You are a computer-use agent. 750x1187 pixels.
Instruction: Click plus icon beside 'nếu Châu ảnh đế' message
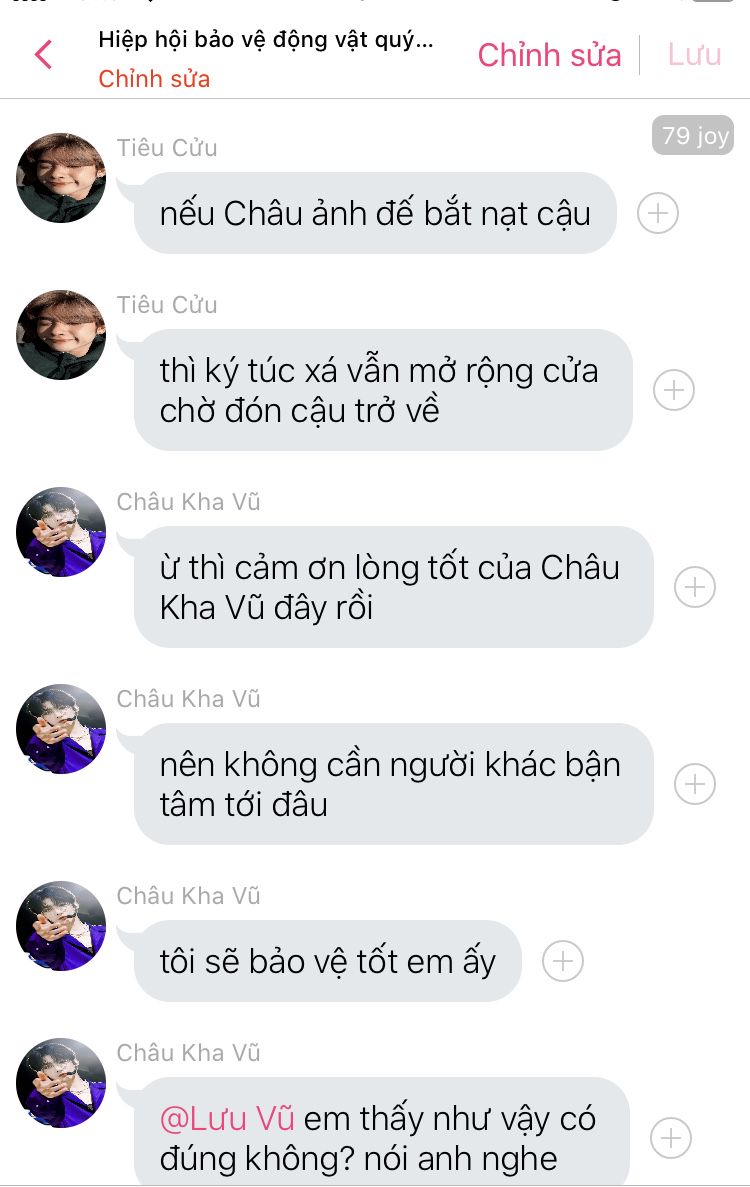(x=658, y=213)
